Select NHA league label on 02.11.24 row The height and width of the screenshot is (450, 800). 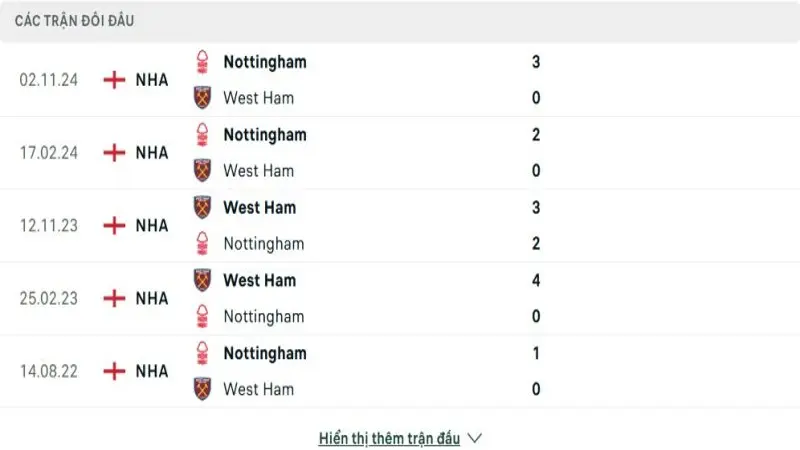click(x=152, y=80)
